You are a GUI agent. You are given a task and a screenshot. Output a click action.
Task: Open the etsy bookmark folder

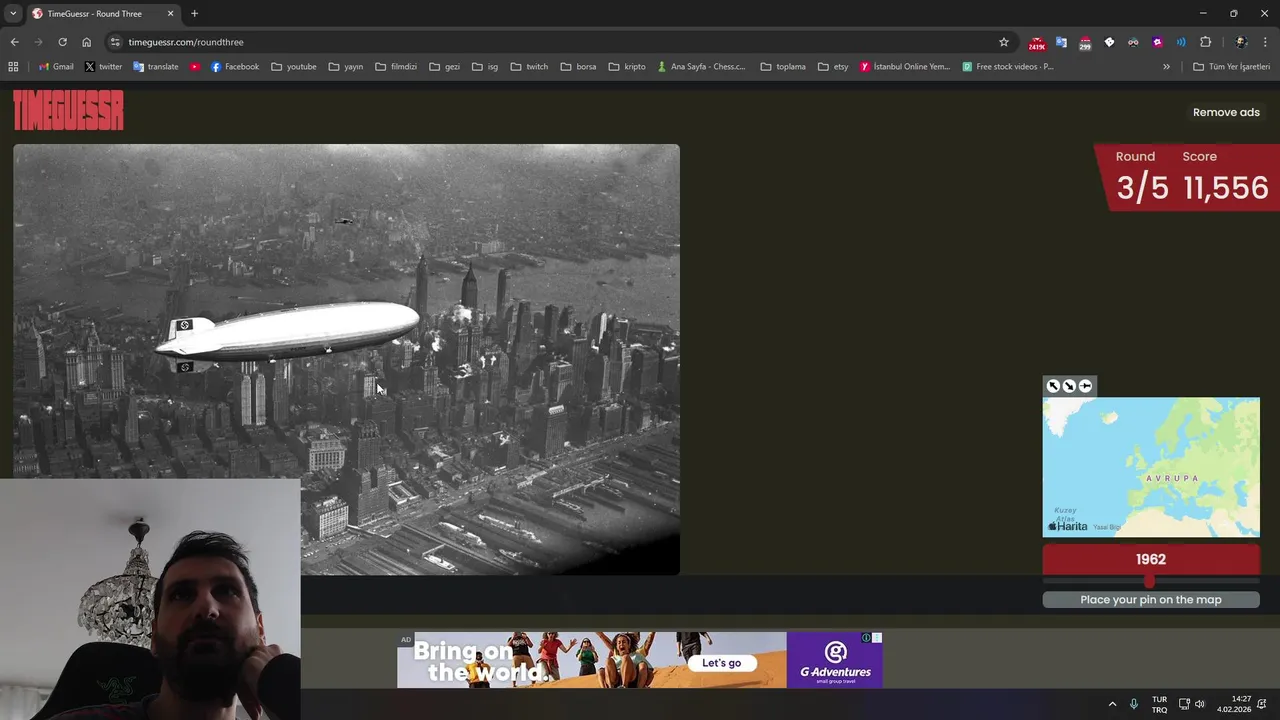click(833, 67)
